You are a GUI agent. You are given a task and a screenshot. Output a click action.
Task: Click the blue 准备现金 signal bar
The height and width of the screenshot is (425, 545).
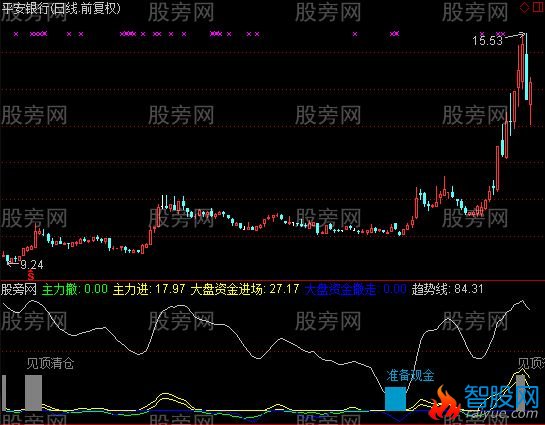point(396,399)
